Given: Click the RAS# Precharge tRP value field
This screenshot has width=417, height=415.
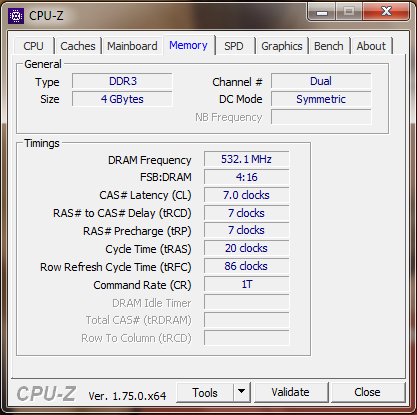Looking at the screenshot, I should pyautogui.click(x=247, y=230).
